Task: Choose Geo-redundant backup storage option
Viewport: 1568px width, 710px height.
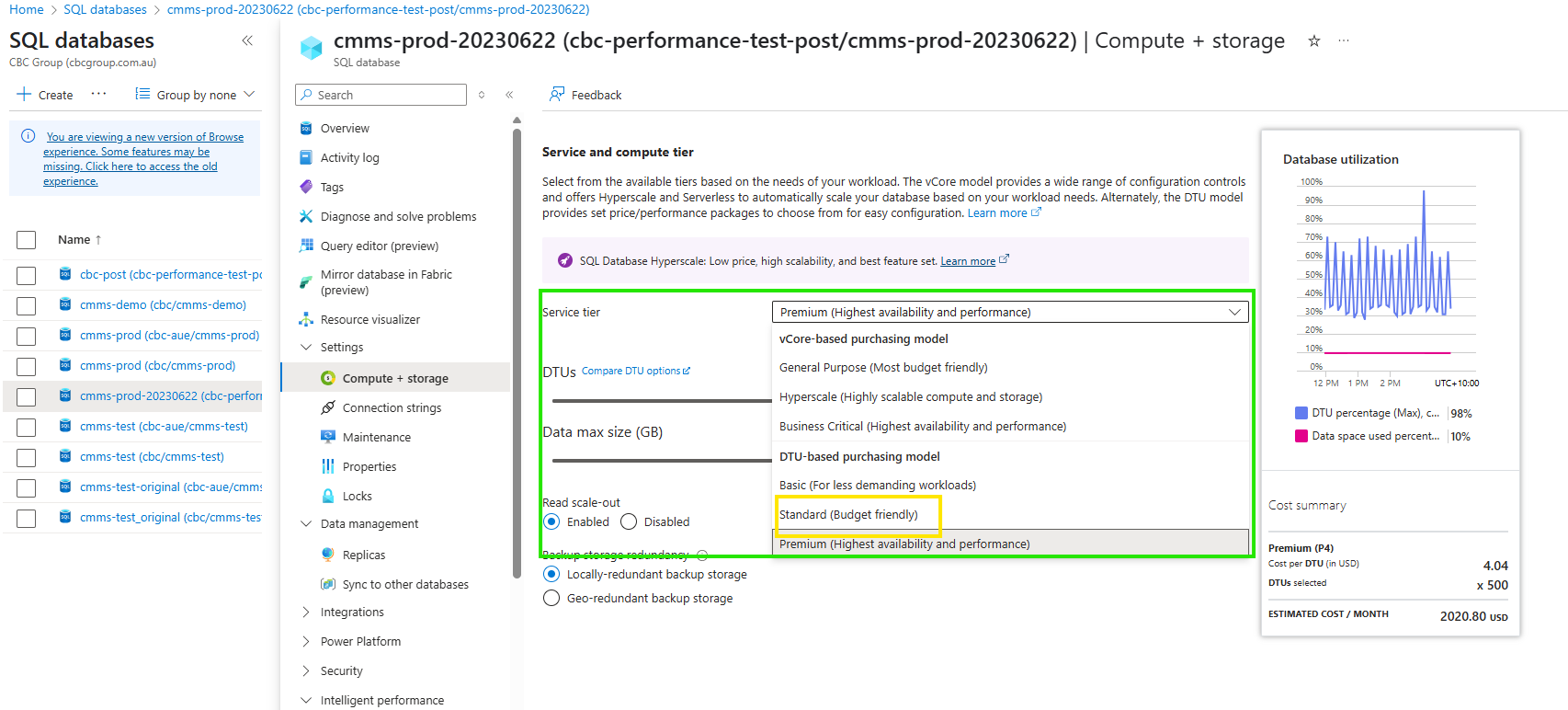Action: coord(551,598)
